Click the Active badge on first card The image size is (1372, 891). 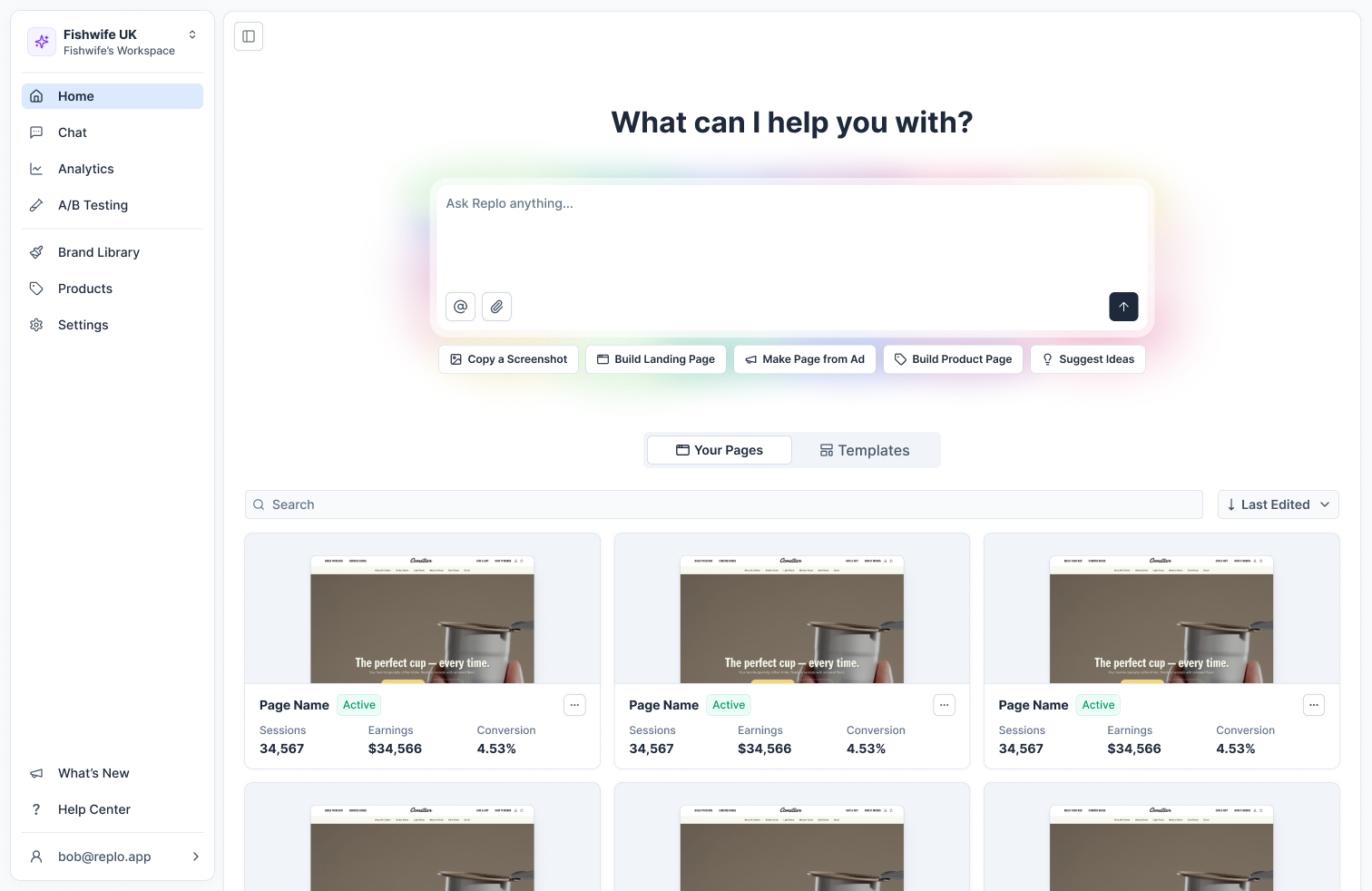pos(359,705)
